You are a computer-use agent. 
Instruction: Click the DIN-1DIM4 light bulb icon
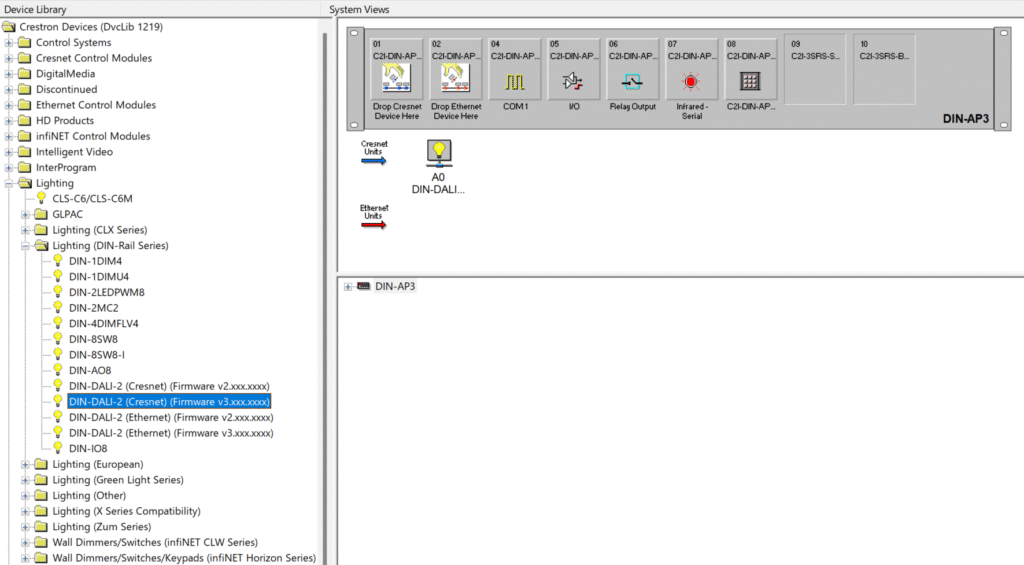pyautogui.click(x=57, y=260)
